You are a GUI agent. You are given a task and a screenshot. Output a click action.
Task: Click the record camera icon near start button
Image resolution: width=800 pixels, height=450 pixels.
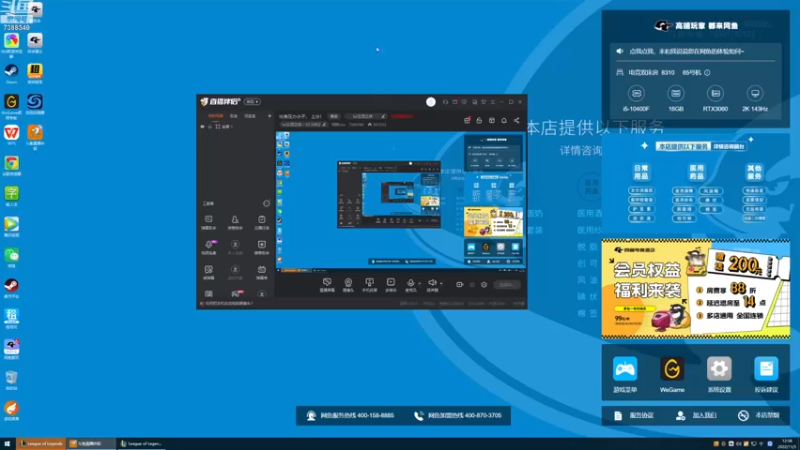click(x=459, y=285)
